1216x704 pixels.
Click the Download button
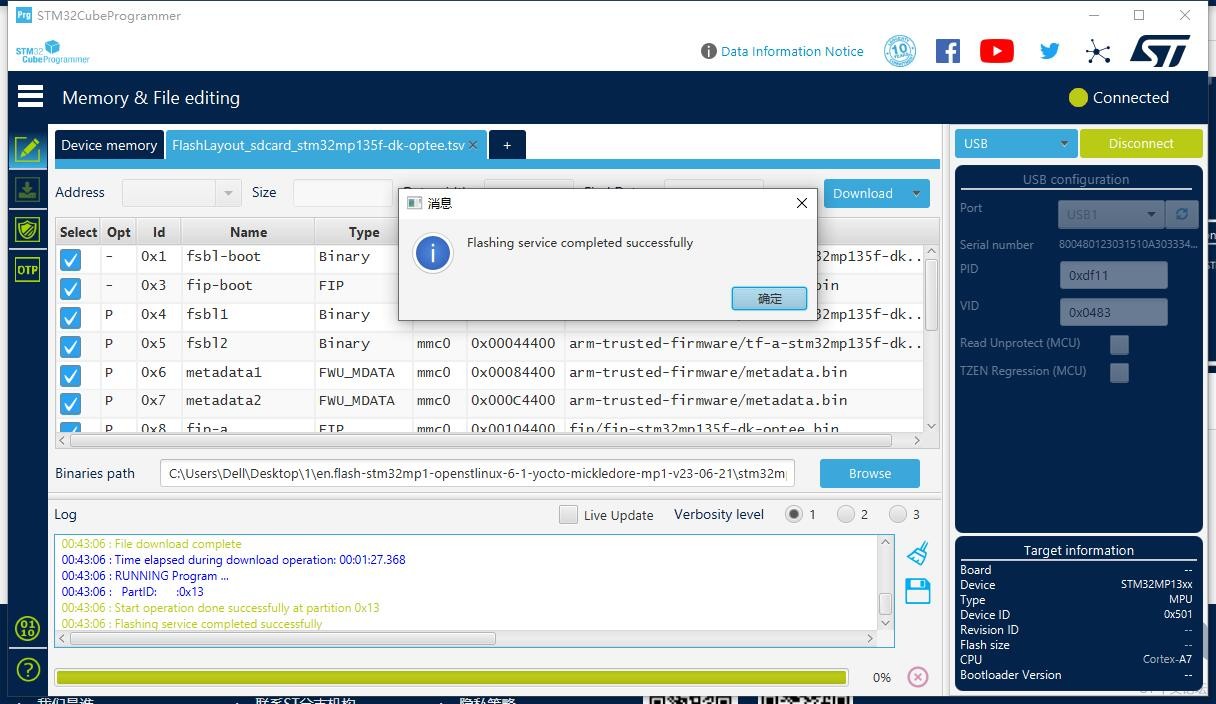[x=863, y=193]
